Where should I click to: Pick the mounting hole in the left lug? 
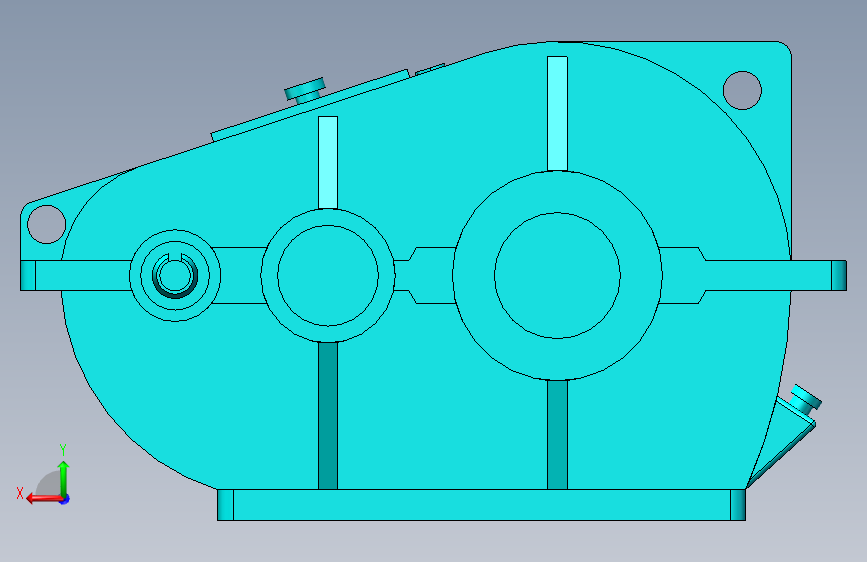tap(46, 224)
